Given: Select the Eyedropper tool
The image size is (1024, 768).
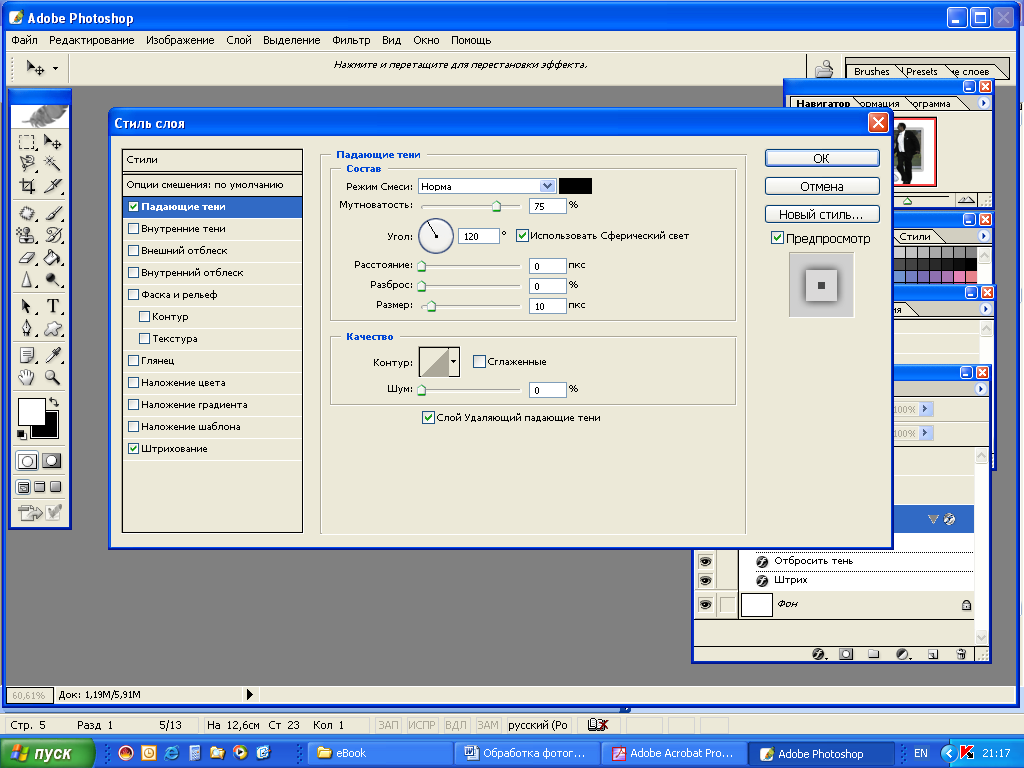Looking at the screenshot, I should [x=53, y=355].
